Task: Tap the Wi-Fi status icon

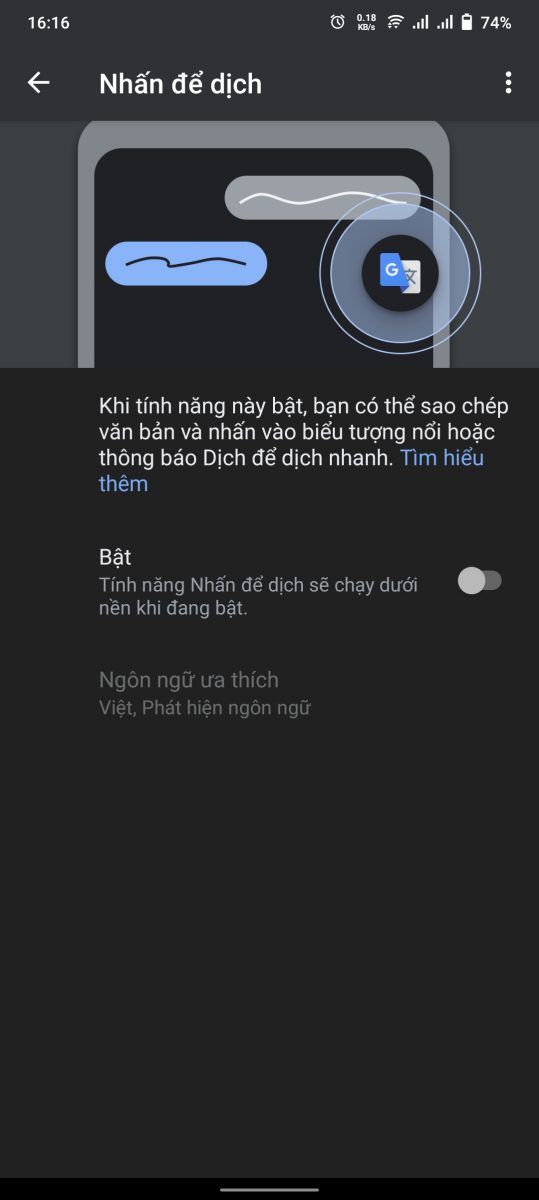Action: pos(395,22)
